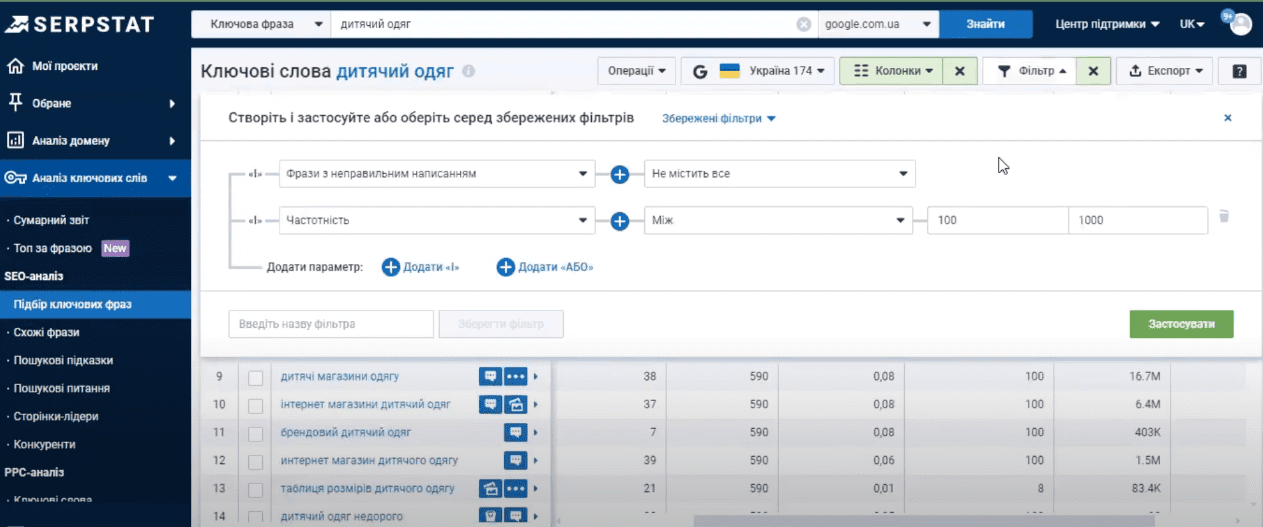1263x527 pixels.
Task: Open the Між condition dropdown
Action: point(780,220)
